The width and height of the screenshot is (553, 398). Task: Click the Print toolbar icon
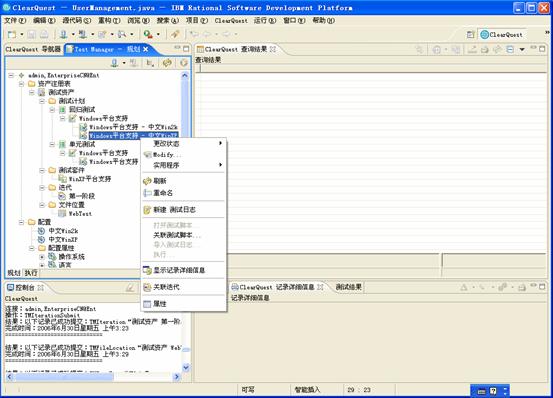click(44, 34)
